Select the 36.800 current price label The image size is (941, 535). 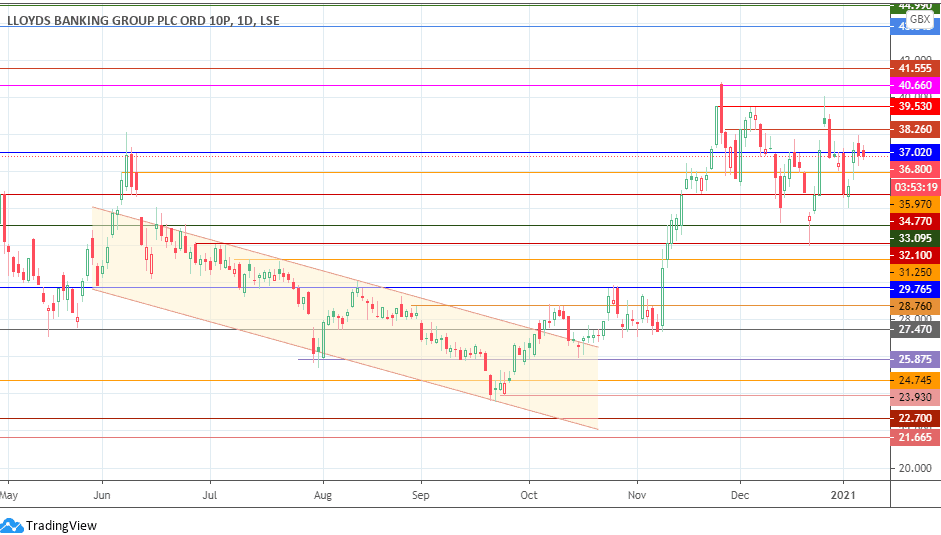coord(915,169)
